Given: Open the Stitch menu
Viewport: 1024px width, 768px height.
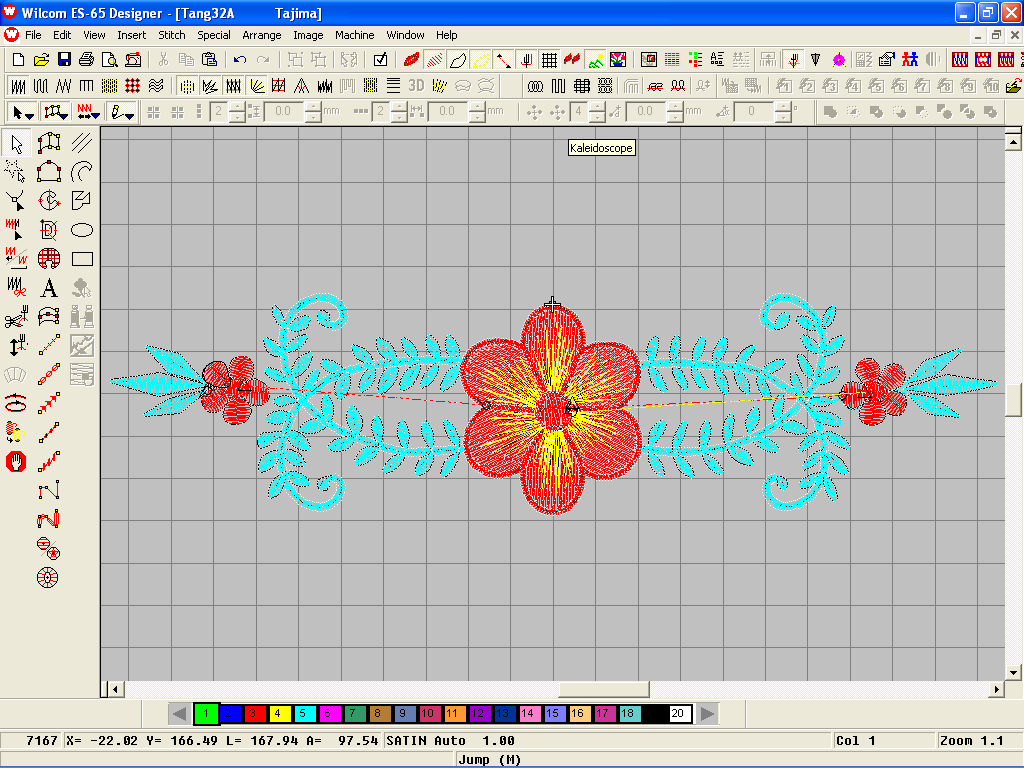Looking at the screenshot, I should tap(172, 35).
